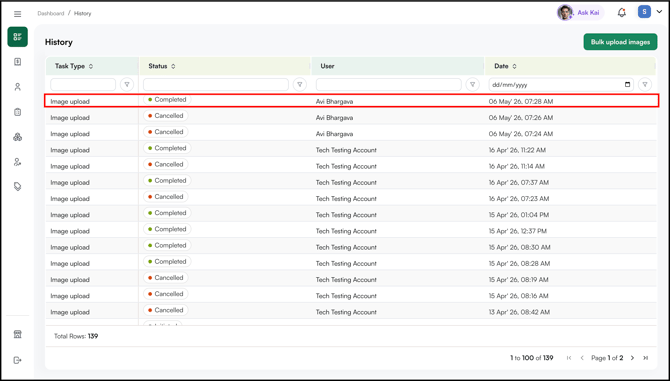Image resolution: width=670 pixels, height=381 pixels.
Task: Select row dated 06 May' 26, 07:28 AM
Action: click(351, 101)
